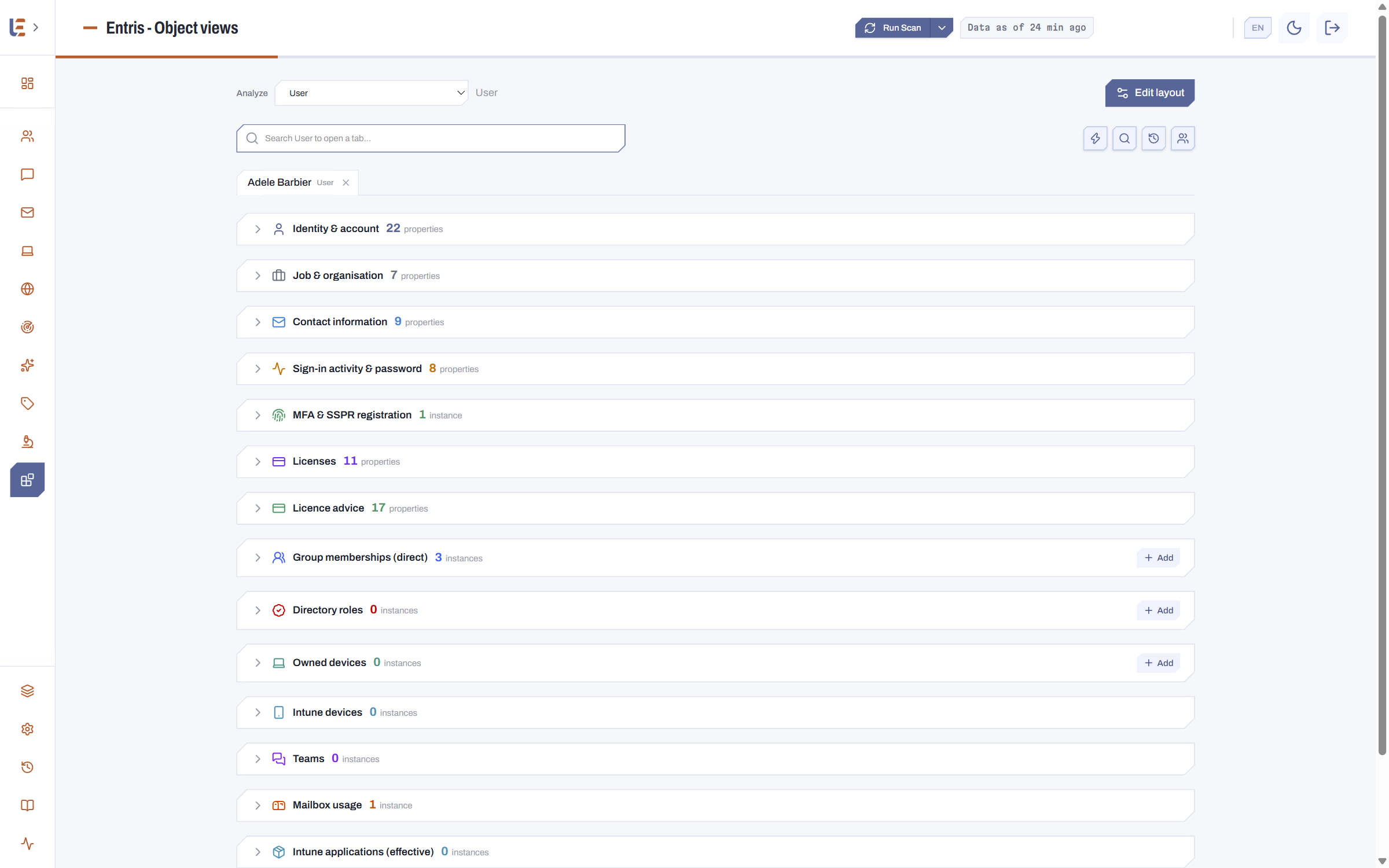Viewport: 1389px width, 868px height.
Task: Open the laptop devices icon in sidebar
Action: pyautogui.click(x=27, y=251)
